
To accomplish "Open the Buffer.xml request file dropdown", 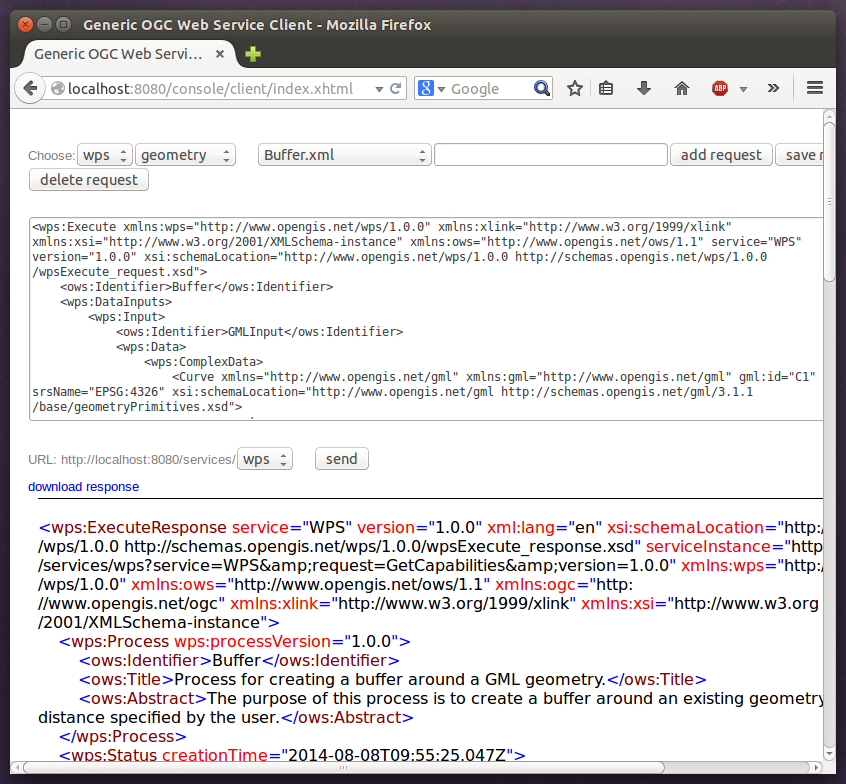I will pyautogui.click(x=343, y=154).
